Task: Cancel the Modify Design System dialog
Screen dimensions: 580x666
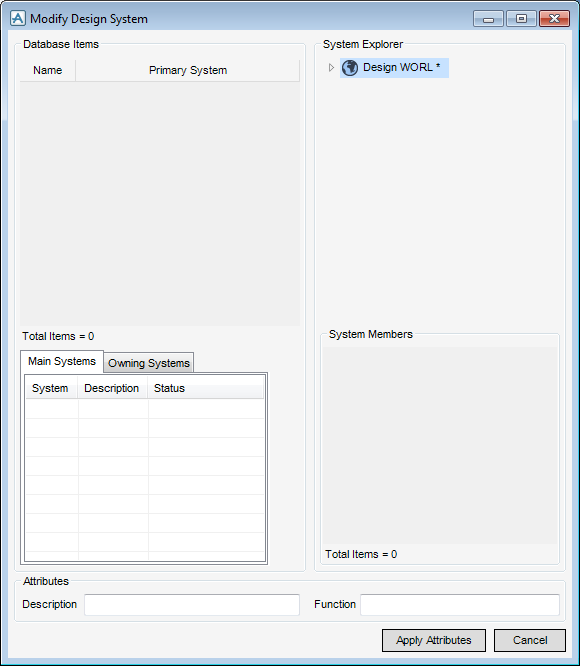Action: 529,640
